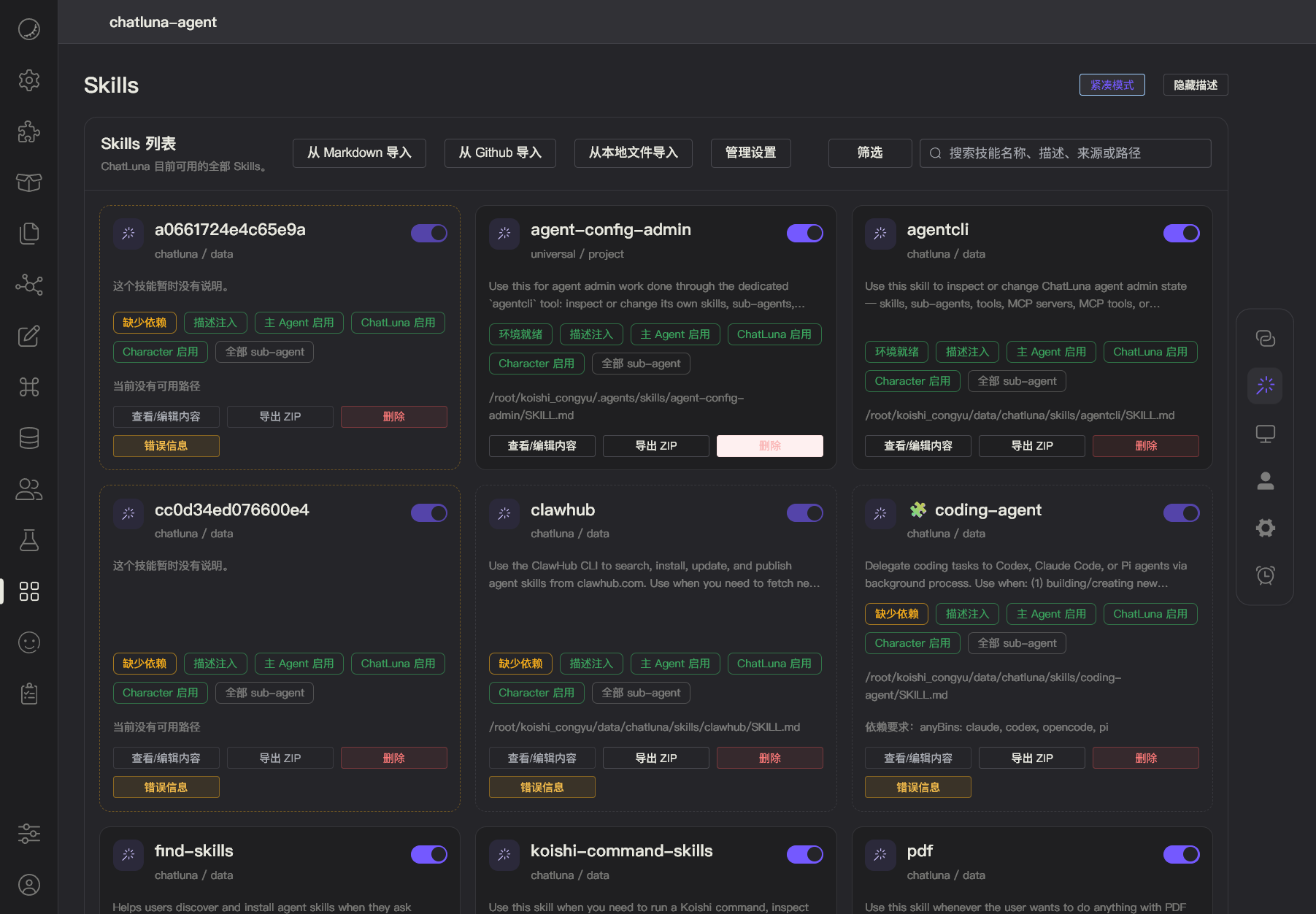
Task: Click 查看/编辑内容 on agent-config-admin card
Action: 542,445
